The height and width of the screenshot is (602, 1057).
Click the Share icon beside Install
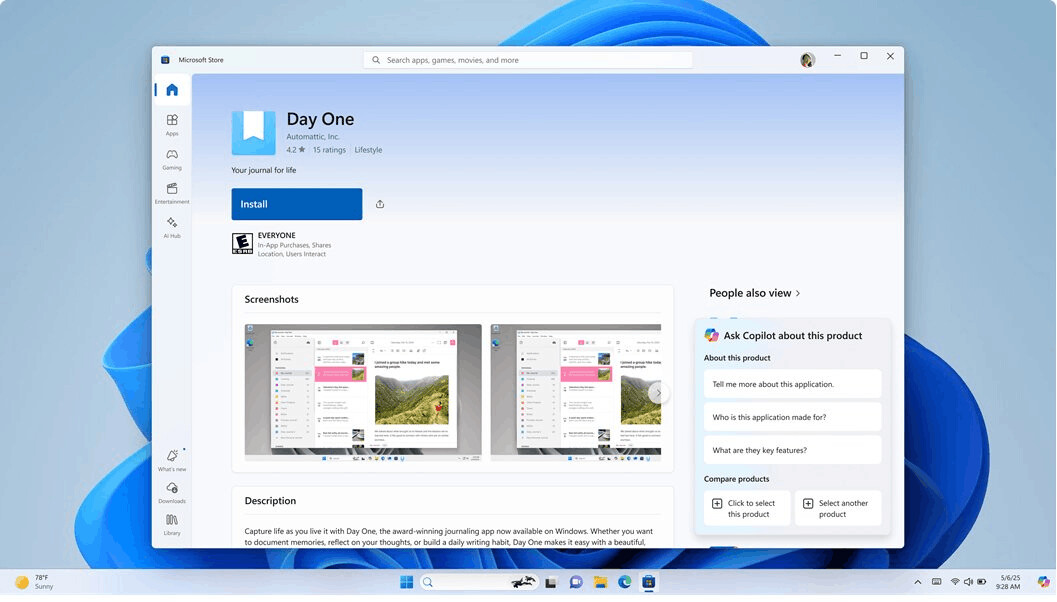[380, 204]
